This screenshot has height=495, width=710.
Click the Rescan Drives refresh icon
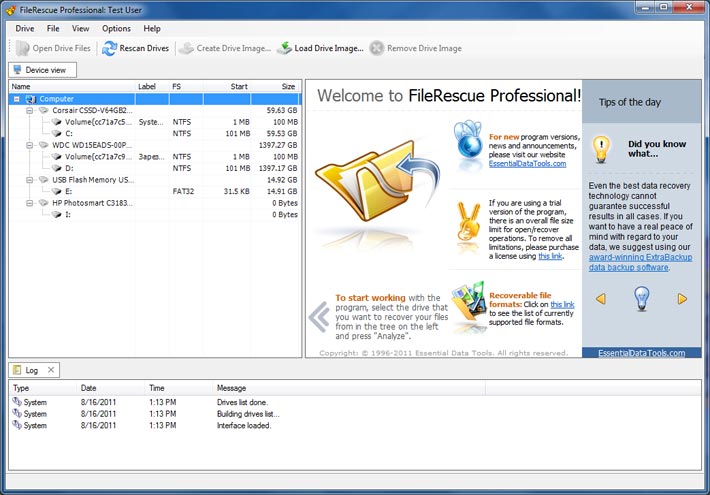[109, 48]
